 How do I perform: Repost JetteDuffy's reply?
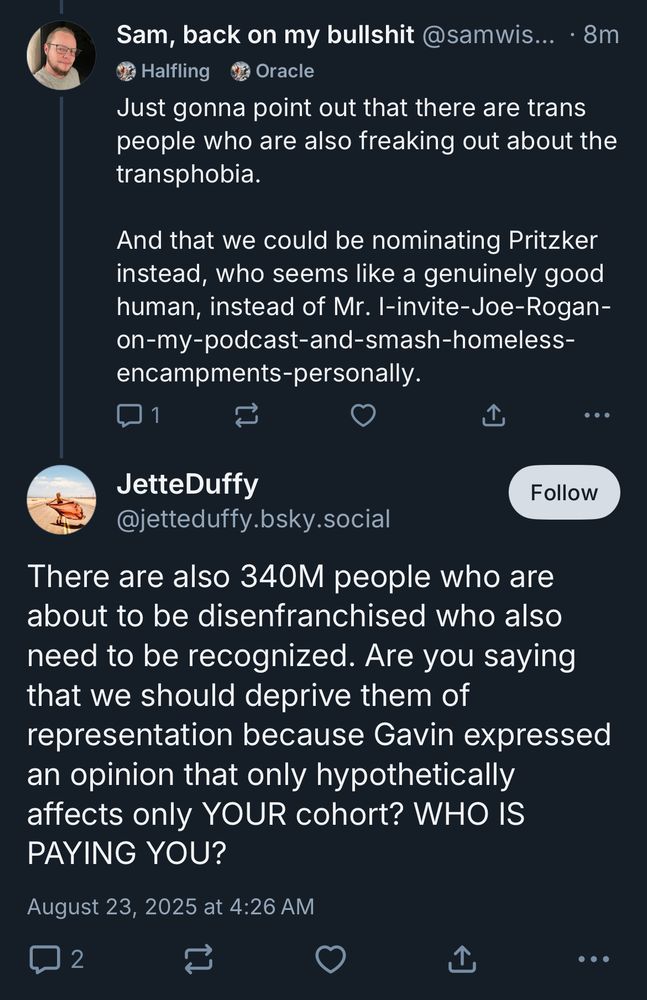[x=196, y=959]
